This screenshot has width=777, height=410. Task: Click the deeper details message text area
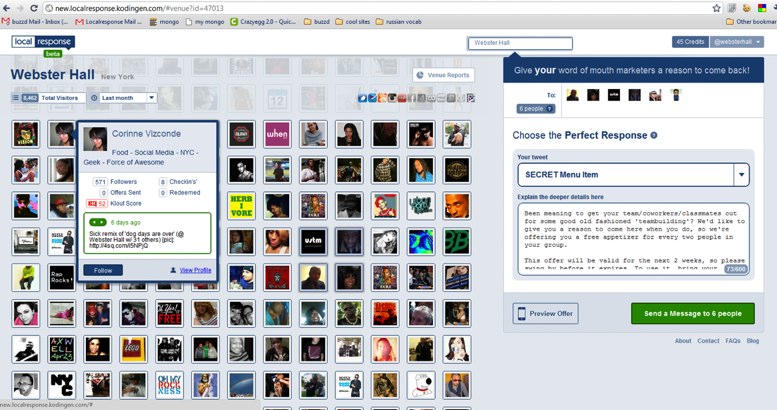tap(633, 239)
